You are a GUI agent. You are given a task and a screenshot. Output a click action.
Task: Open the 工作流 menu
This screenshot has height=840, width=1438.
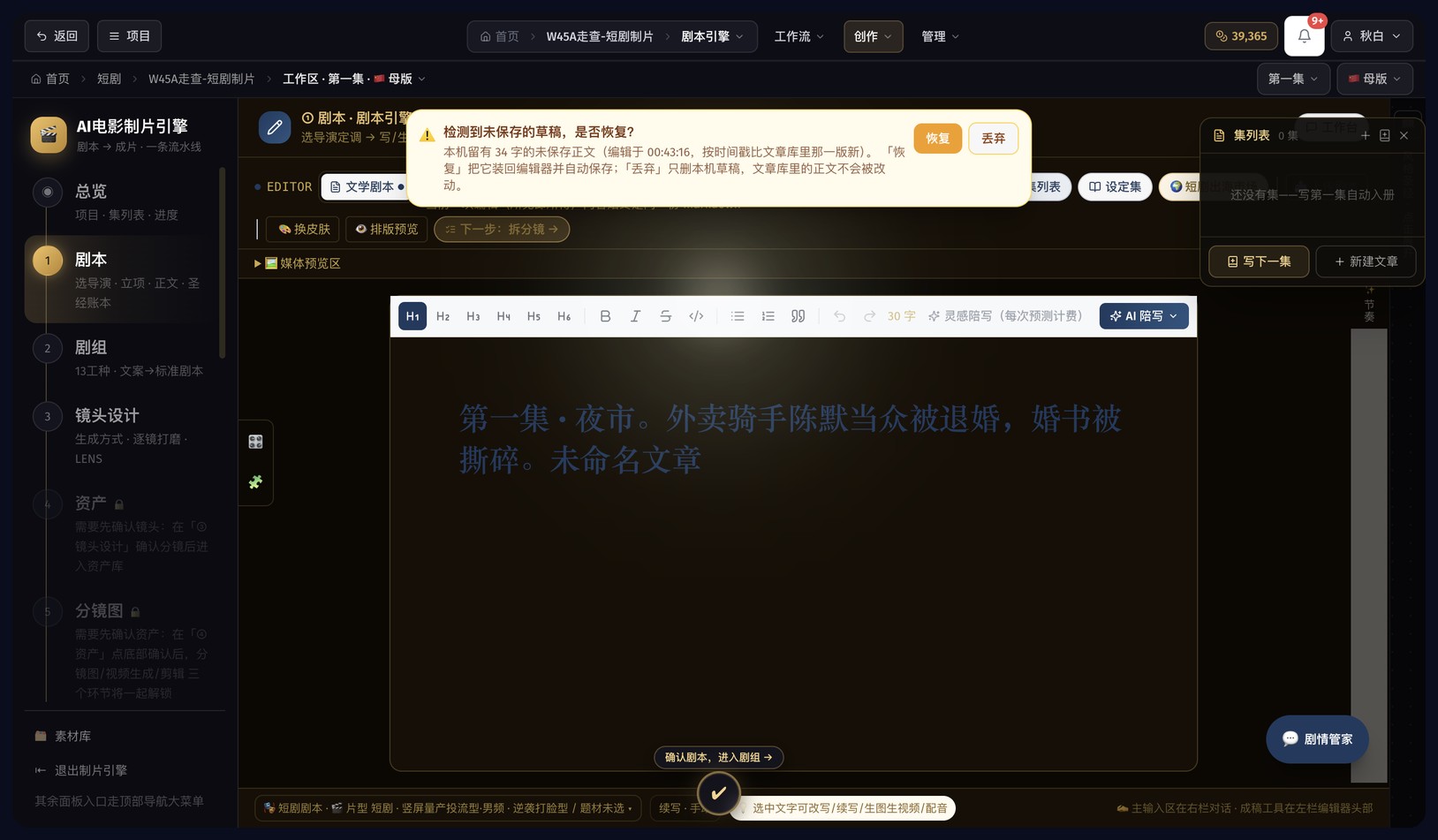[799, 36]
